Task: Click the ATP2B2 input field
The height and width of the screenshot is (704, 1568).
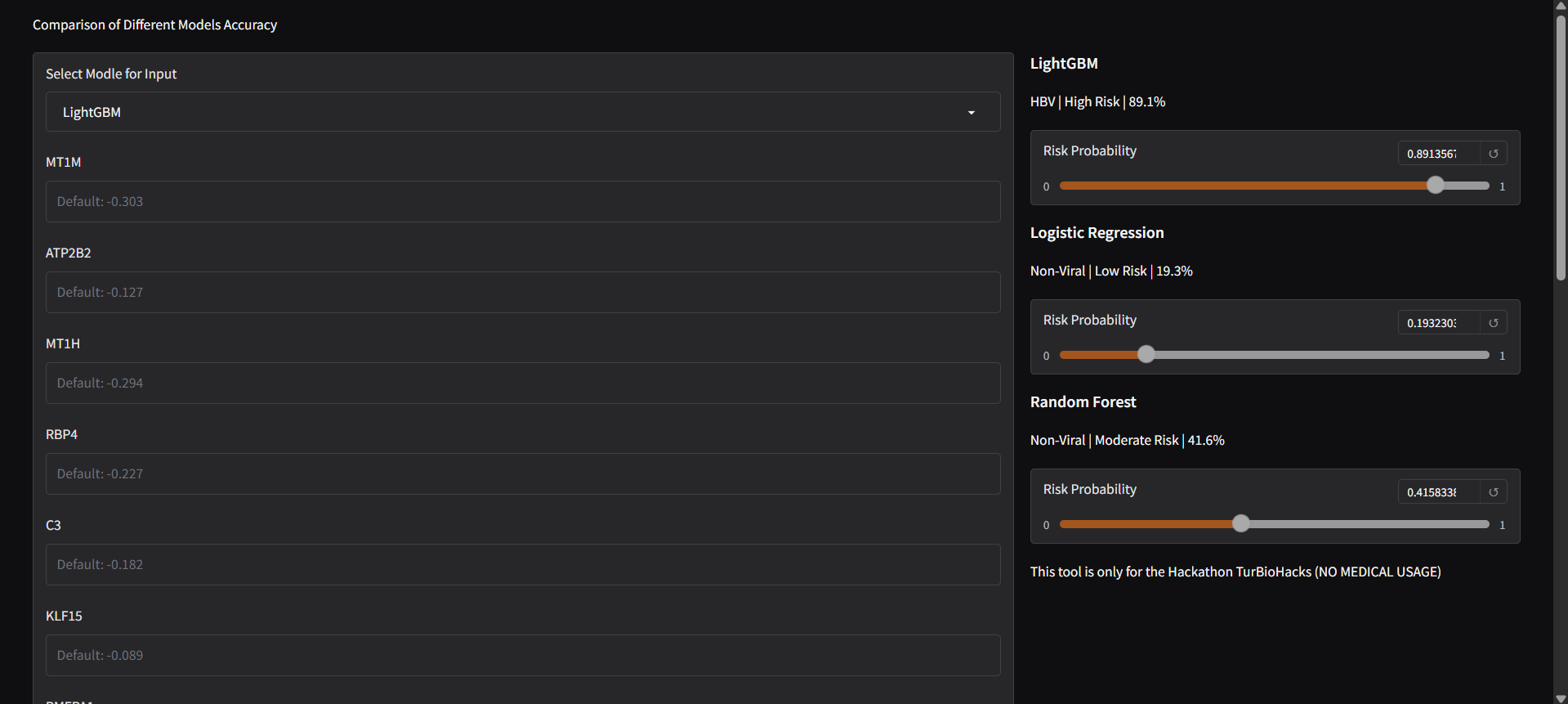Action: tap(523, 292)
